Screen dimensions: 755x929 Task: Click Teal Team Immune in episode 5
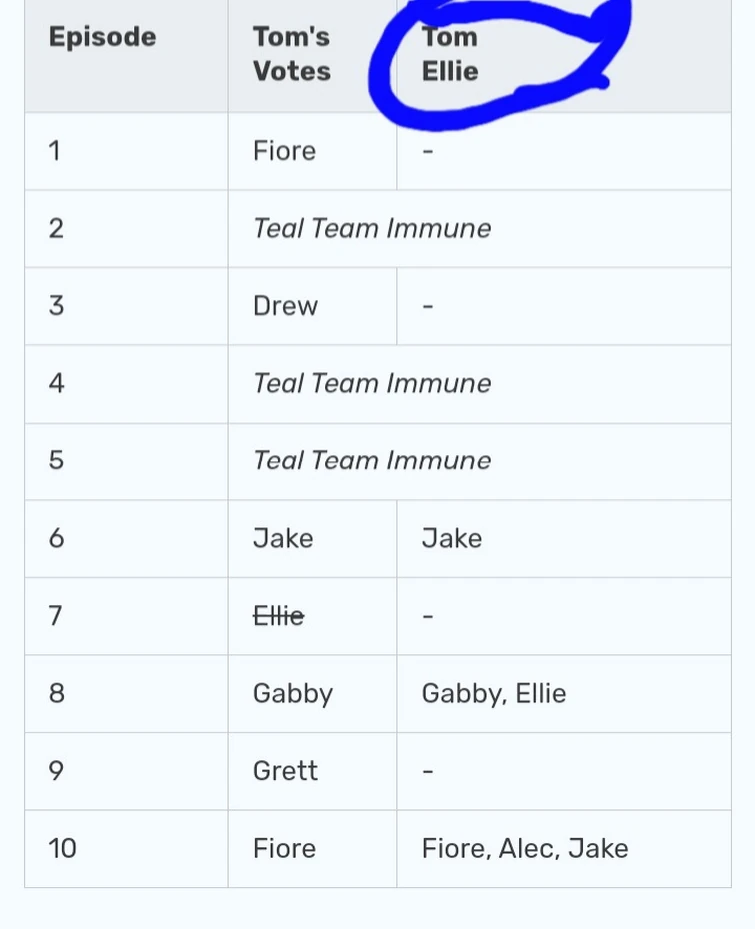coord(372,461)
